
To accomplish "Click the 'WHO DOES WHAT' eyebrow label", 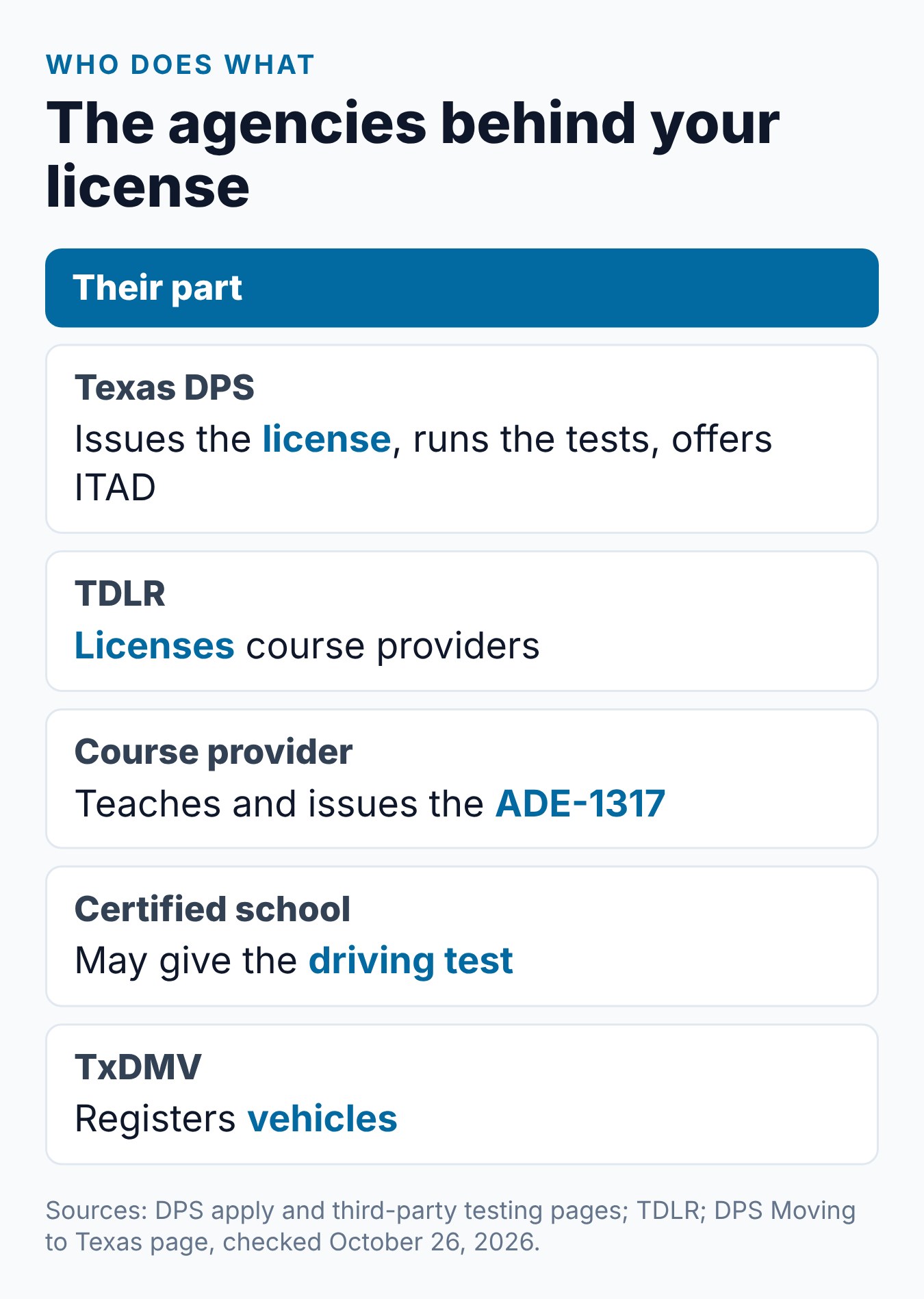I will click(180, 65).
